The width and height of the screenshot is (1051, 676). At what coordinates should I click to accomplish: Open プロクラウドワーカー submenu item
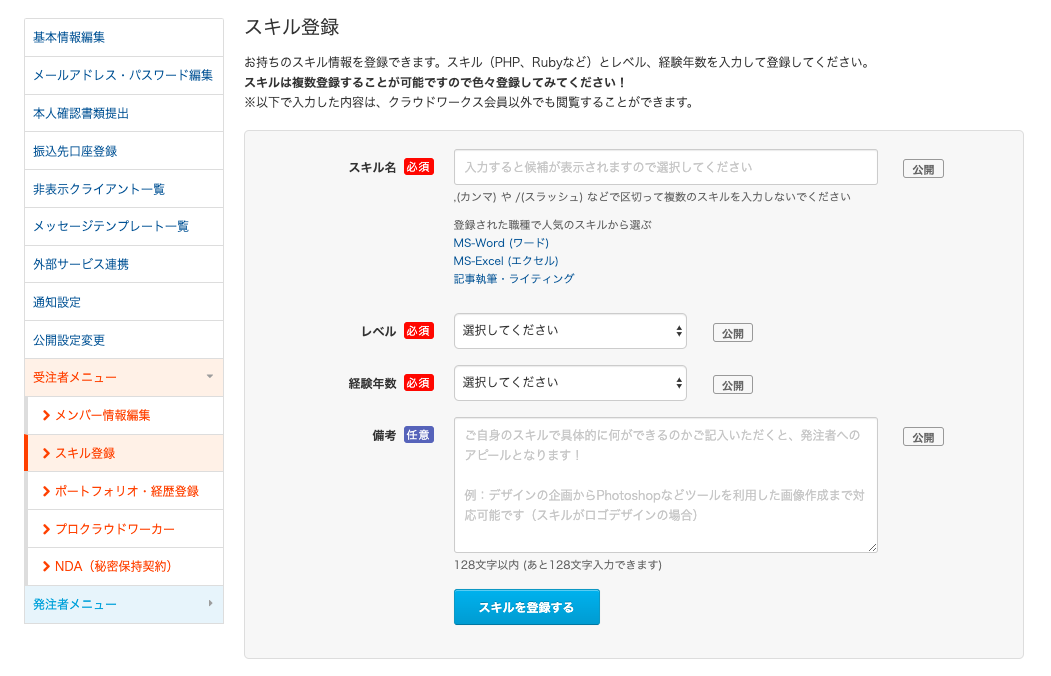125,529
